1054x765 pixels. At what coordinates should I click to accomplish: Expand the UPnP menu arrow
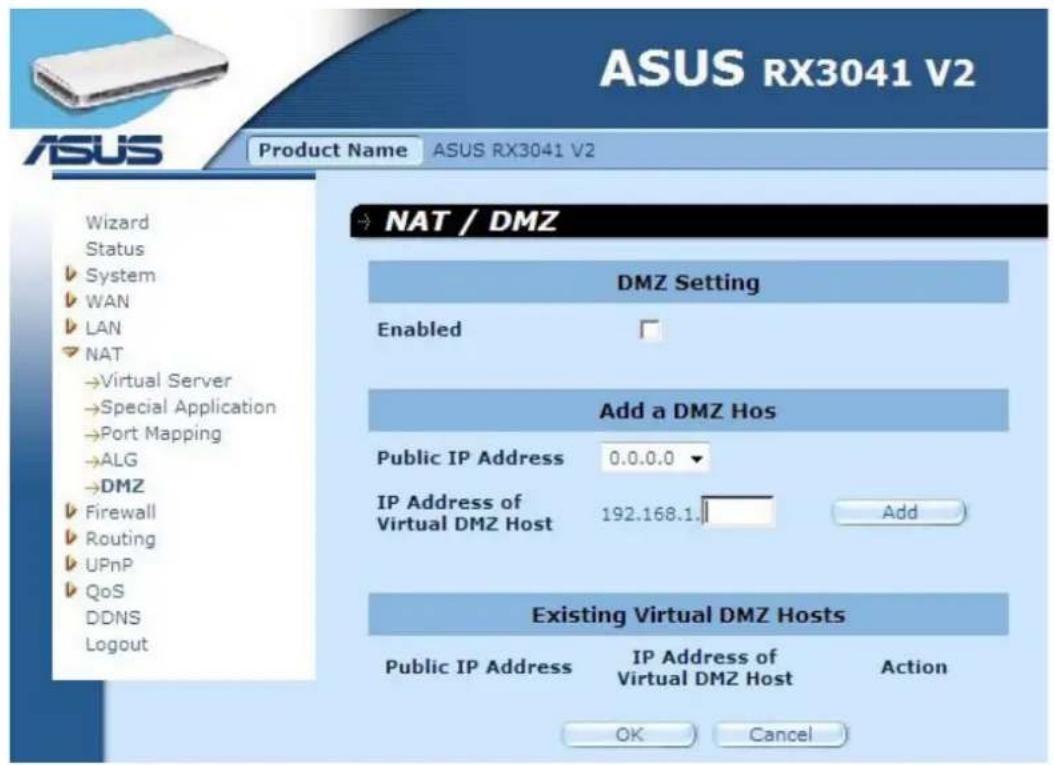click(x=71, y=565)
